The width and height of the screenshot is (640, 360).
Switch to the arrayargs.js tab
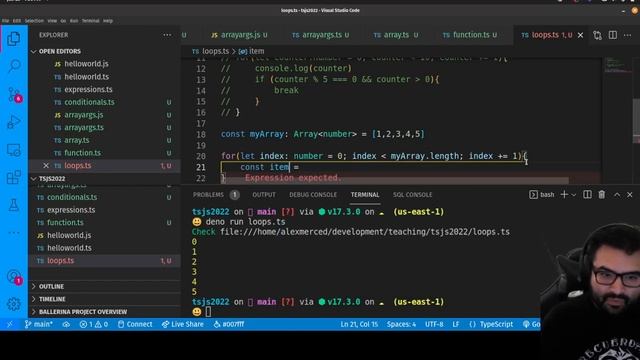tap(240, 35)
